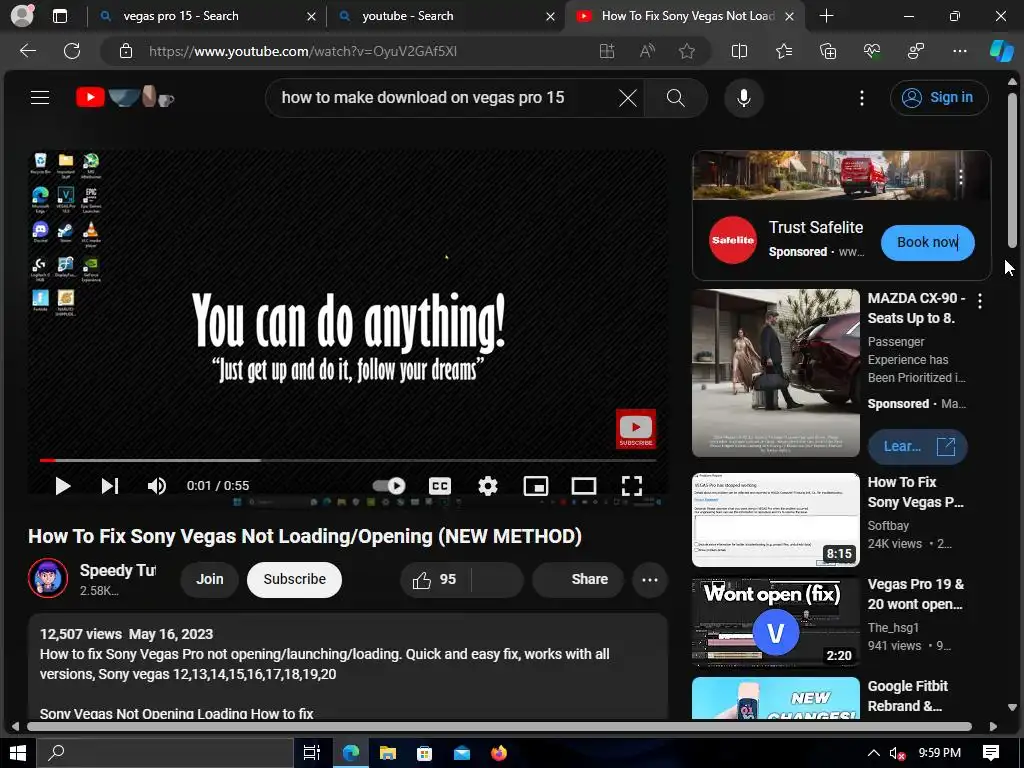
Task: Skip to the next video
Action: (109, 485)
